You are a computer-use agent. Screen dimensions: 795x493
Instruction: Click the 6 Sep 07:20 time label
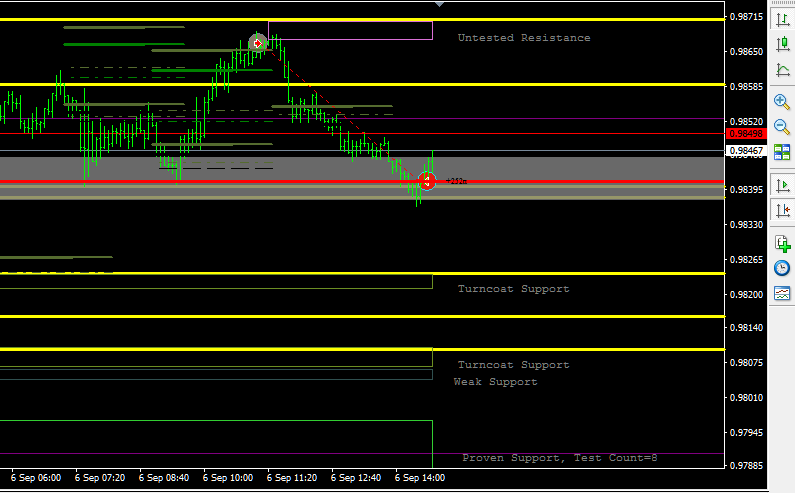pyautogui.click(x=100, y=478)
